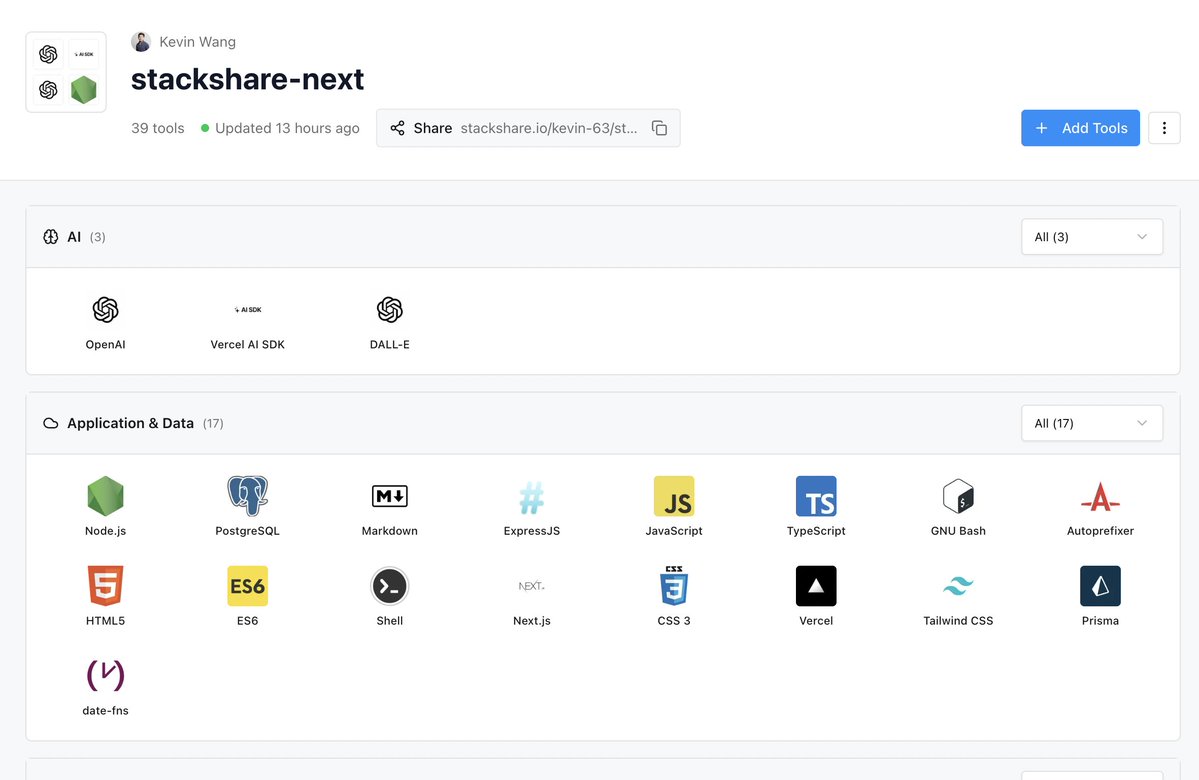Expand the Application & Data All (17) dropdown

(1092, 423)
